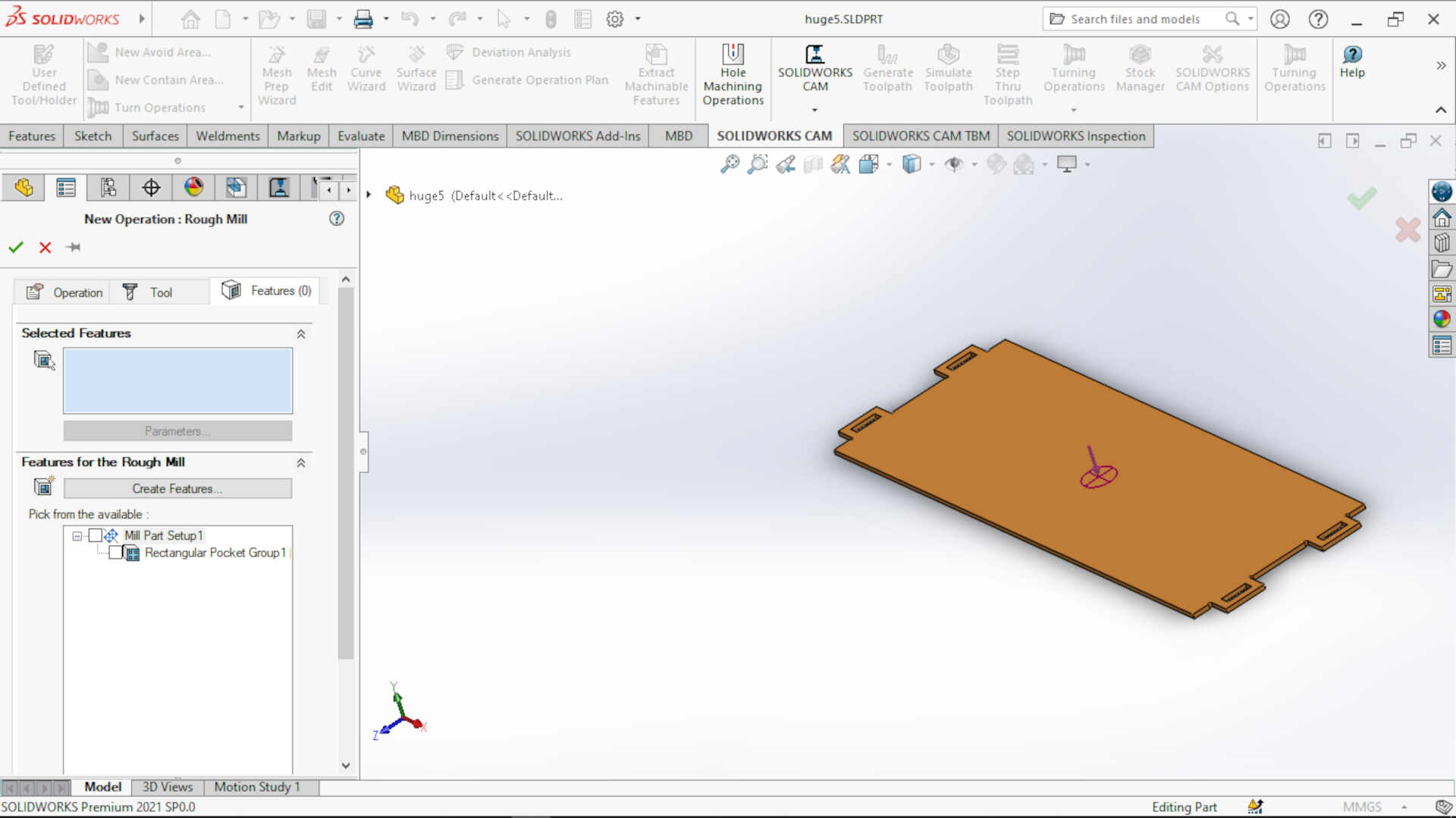Open the Surface Wizard tool
This screenshot has height=818, width=1456.
tap(416, 68)
